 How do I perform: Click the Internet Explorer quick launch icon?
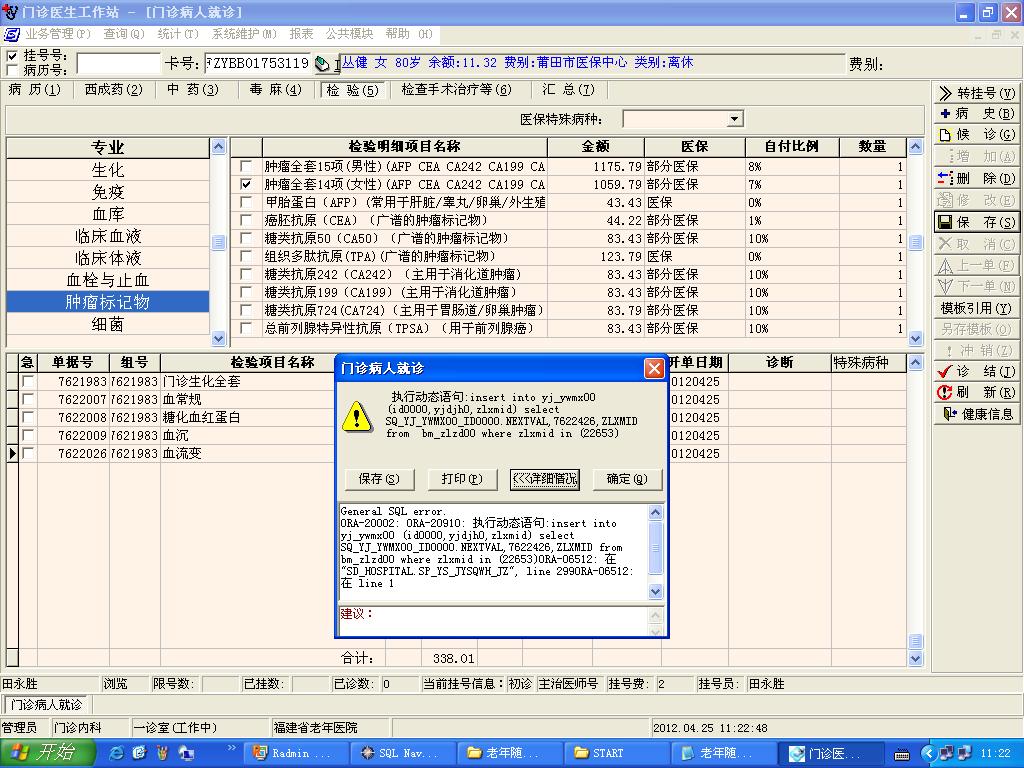pos(116,753)
